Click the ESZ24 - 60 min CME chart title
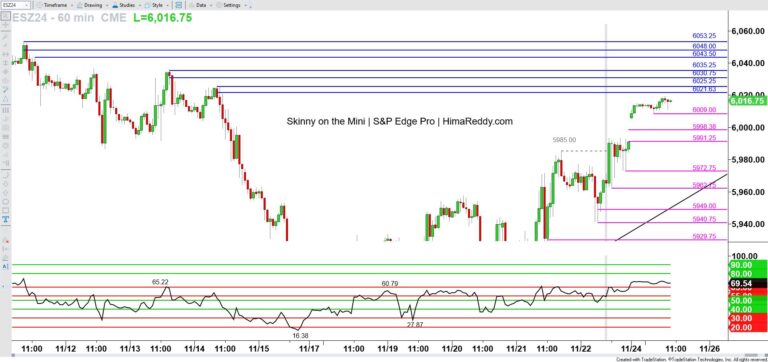768x362 pixels. (x=68, y=18)
